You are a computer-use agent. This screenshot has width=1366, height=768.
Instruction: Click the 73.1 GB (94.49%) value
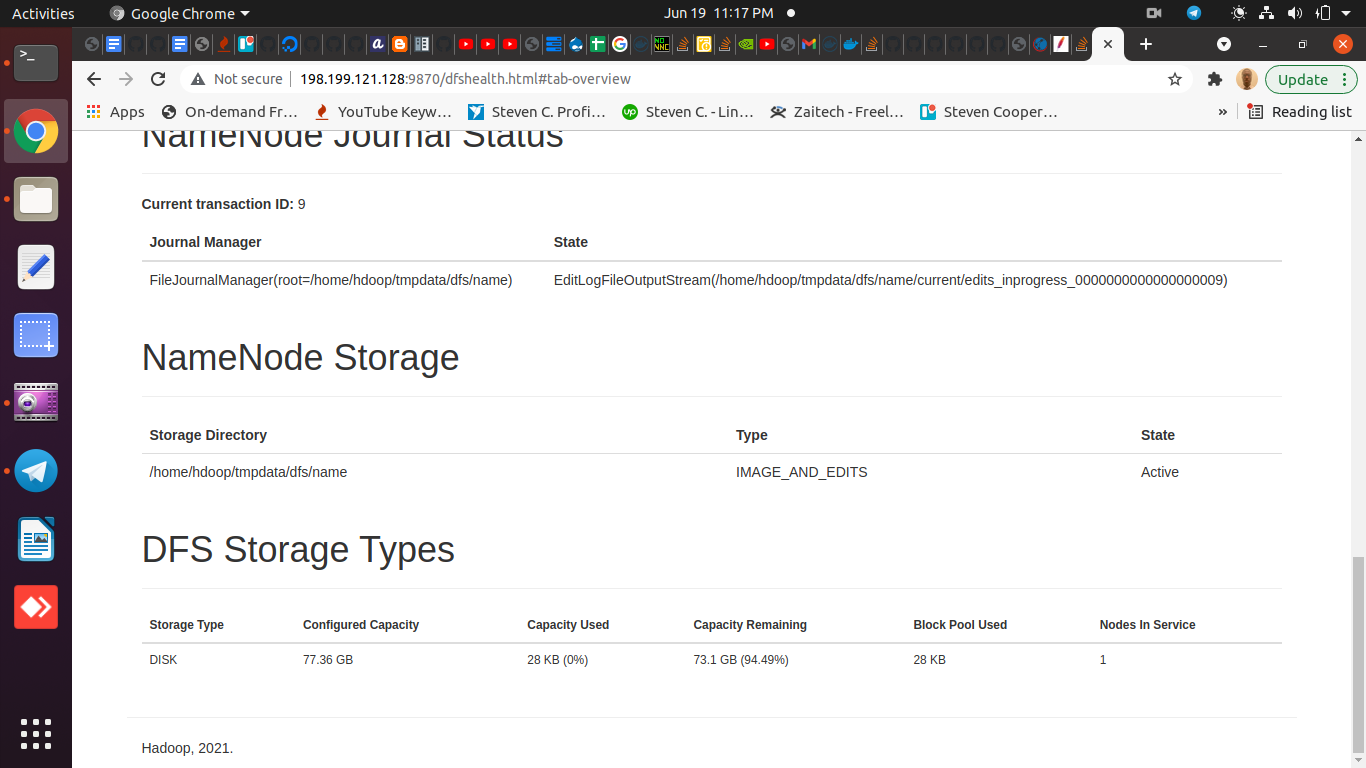(741, 660)
